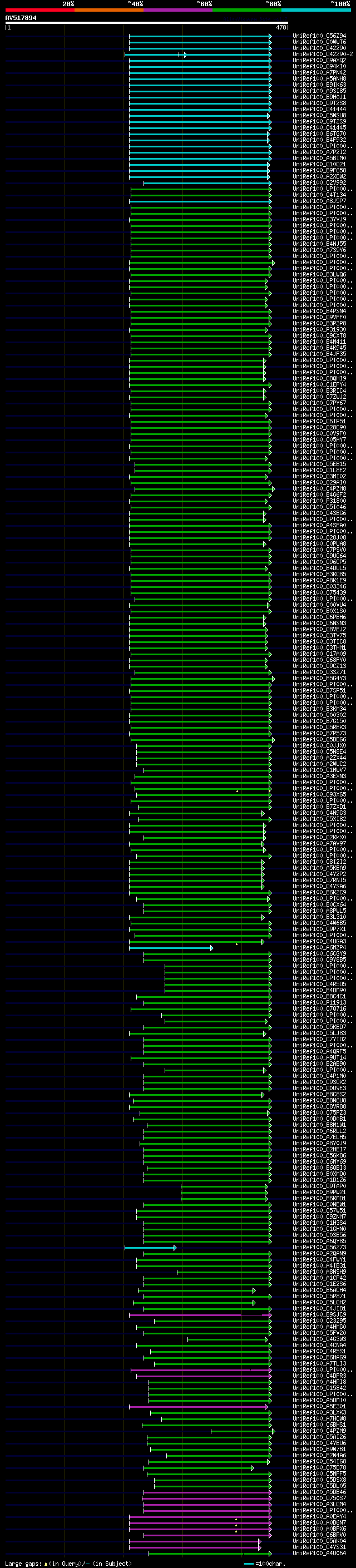Open hit UniRef100_C5WSU8
Screen dimensions: 356x1568
tap(319, 115)
